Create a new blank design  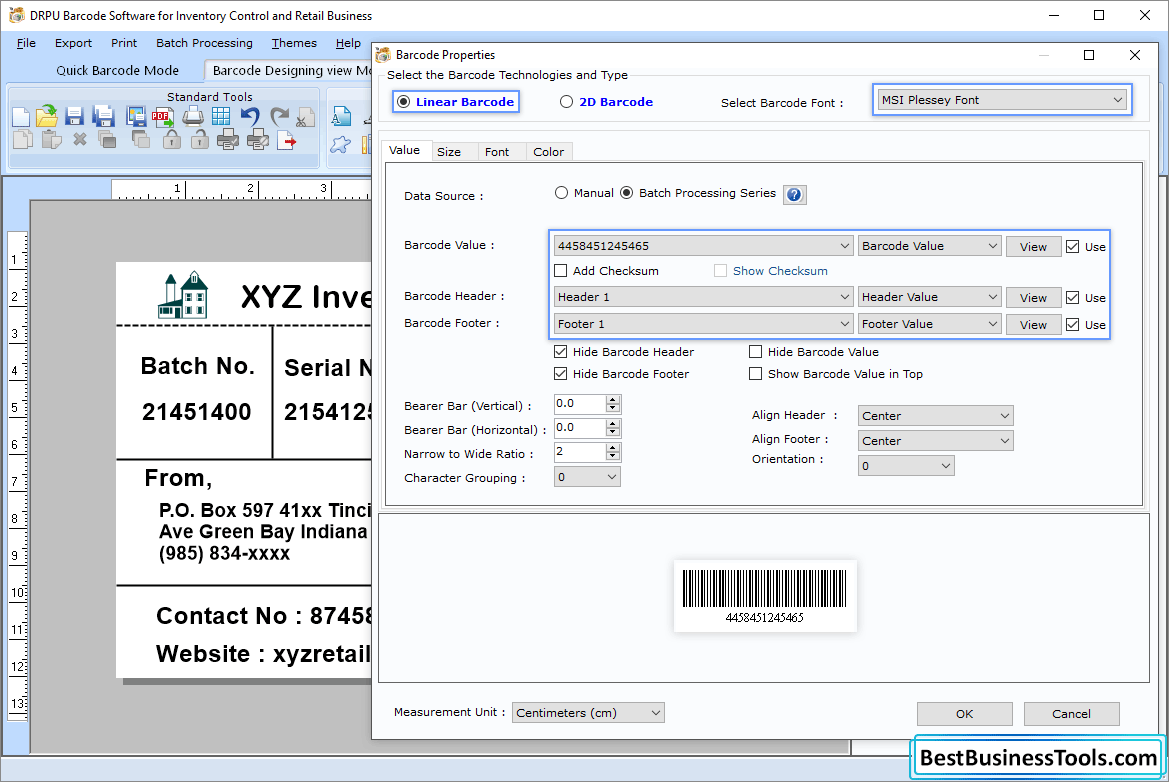20,115
